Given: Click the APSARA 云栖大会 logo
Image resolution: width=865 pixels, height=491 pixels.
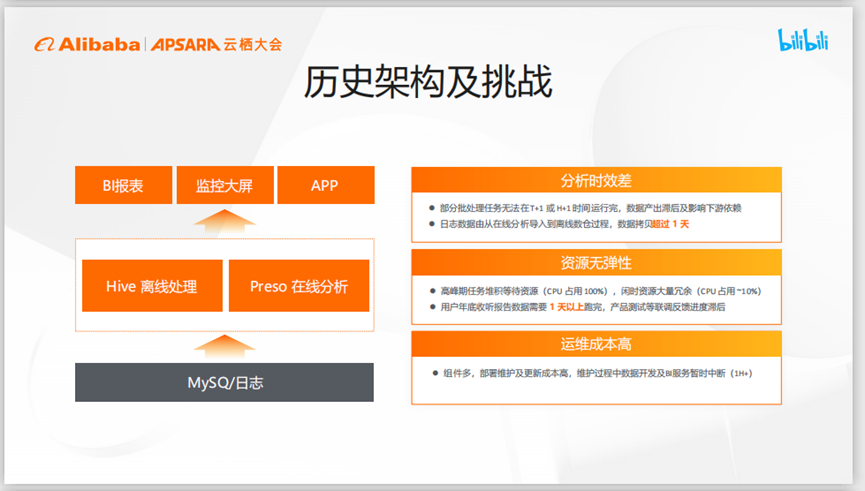Looking at the screenshot, I should click(216, 44).
